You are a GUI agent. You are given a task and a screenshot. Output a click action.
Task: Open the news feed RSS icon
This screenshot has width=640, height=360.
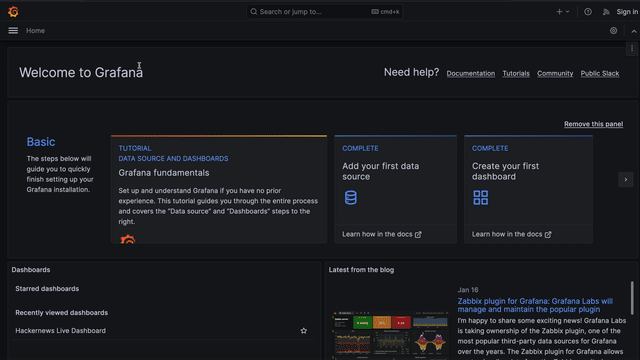(x=606, y=12)
